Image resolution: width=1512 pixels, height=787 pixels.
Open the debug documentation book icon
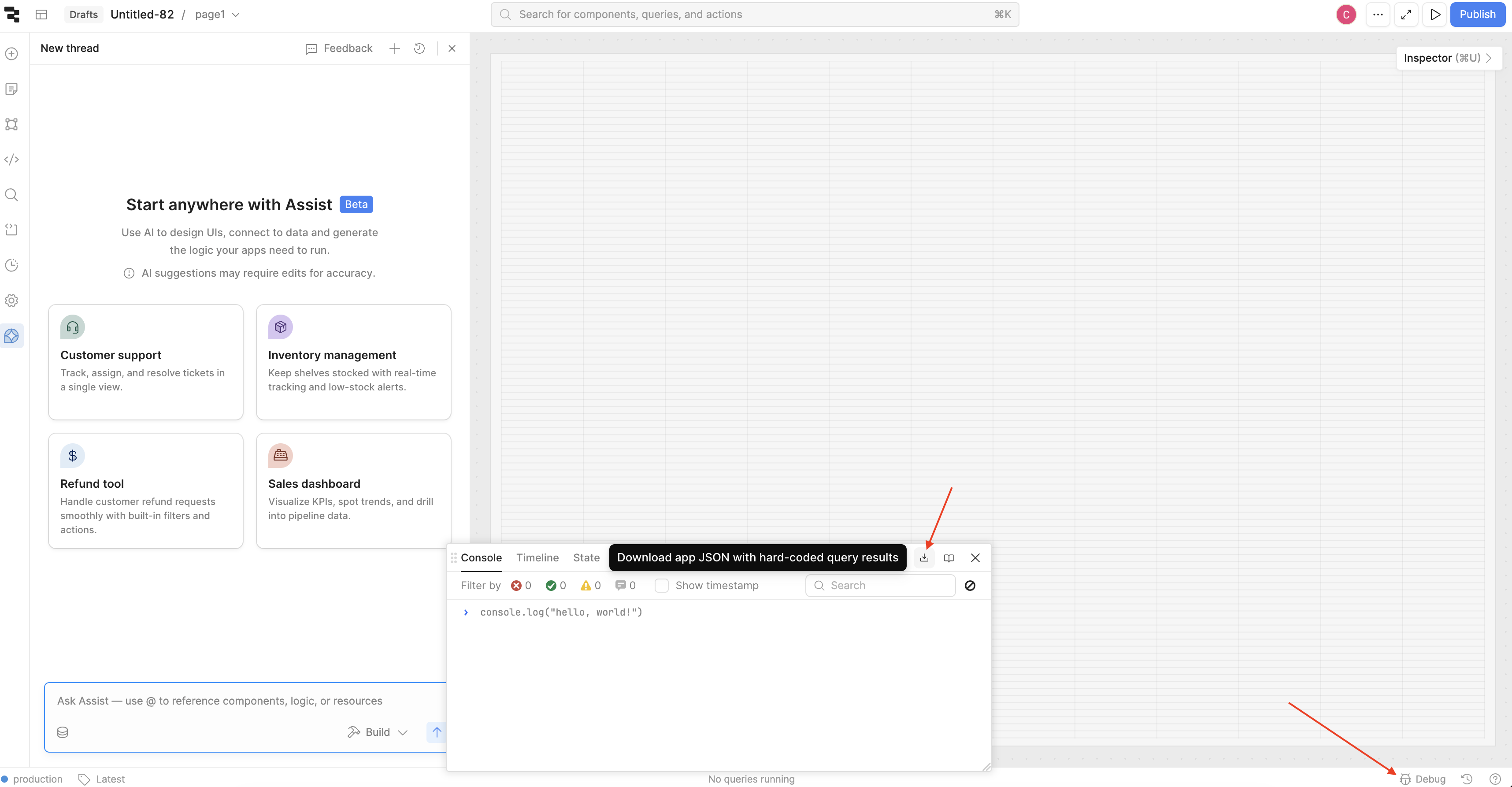[949, 558]
